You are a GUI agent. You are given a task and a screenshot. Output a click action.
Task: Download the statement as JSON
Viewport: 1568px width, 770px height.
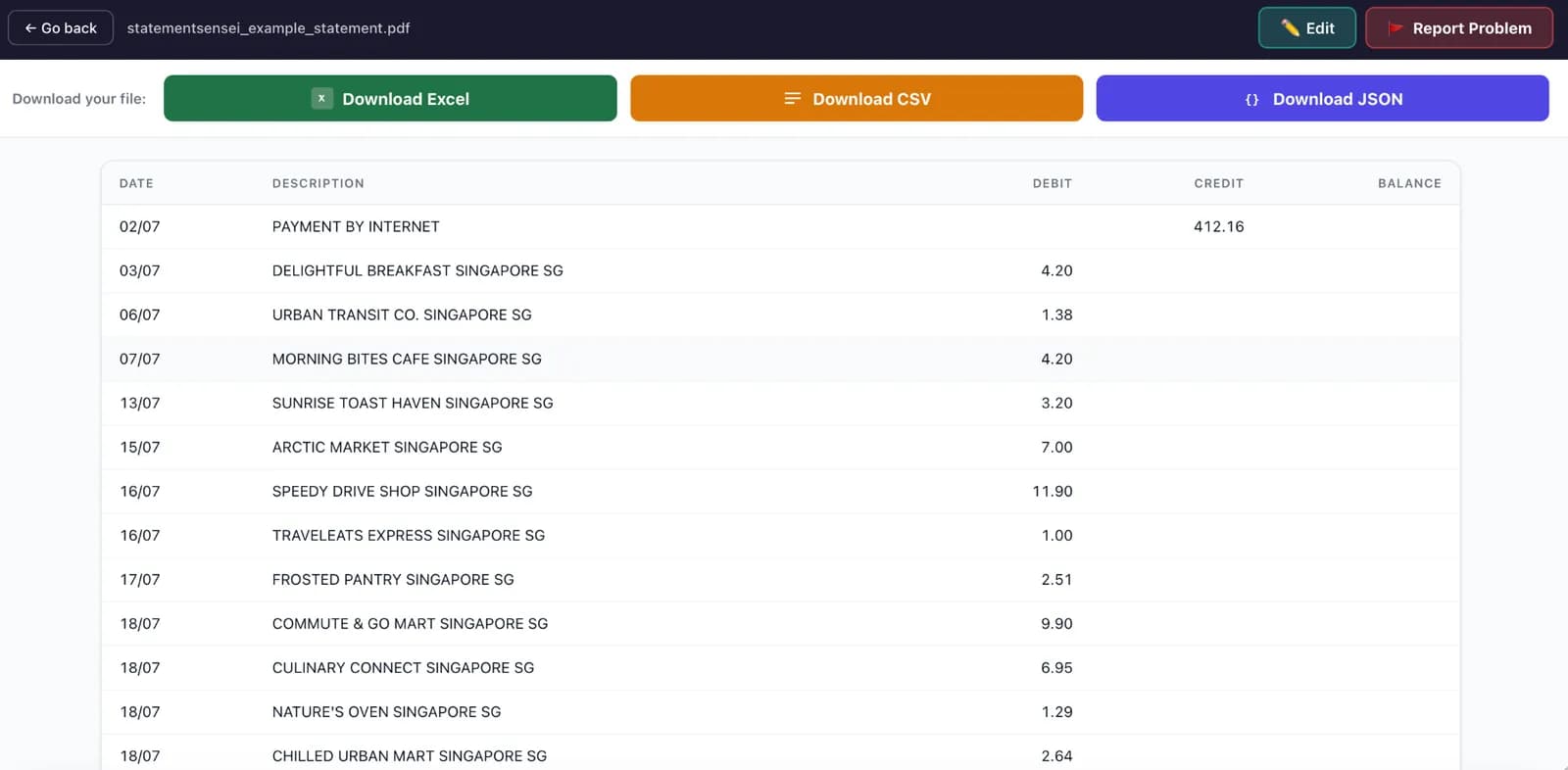tap(1322, 98)
